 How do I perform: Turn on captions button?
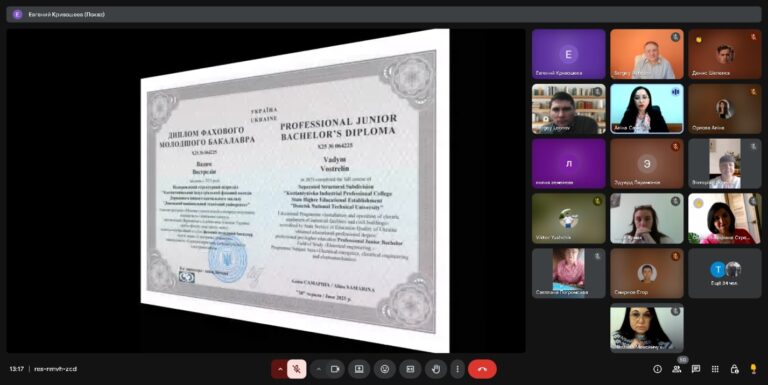point(410,369)
